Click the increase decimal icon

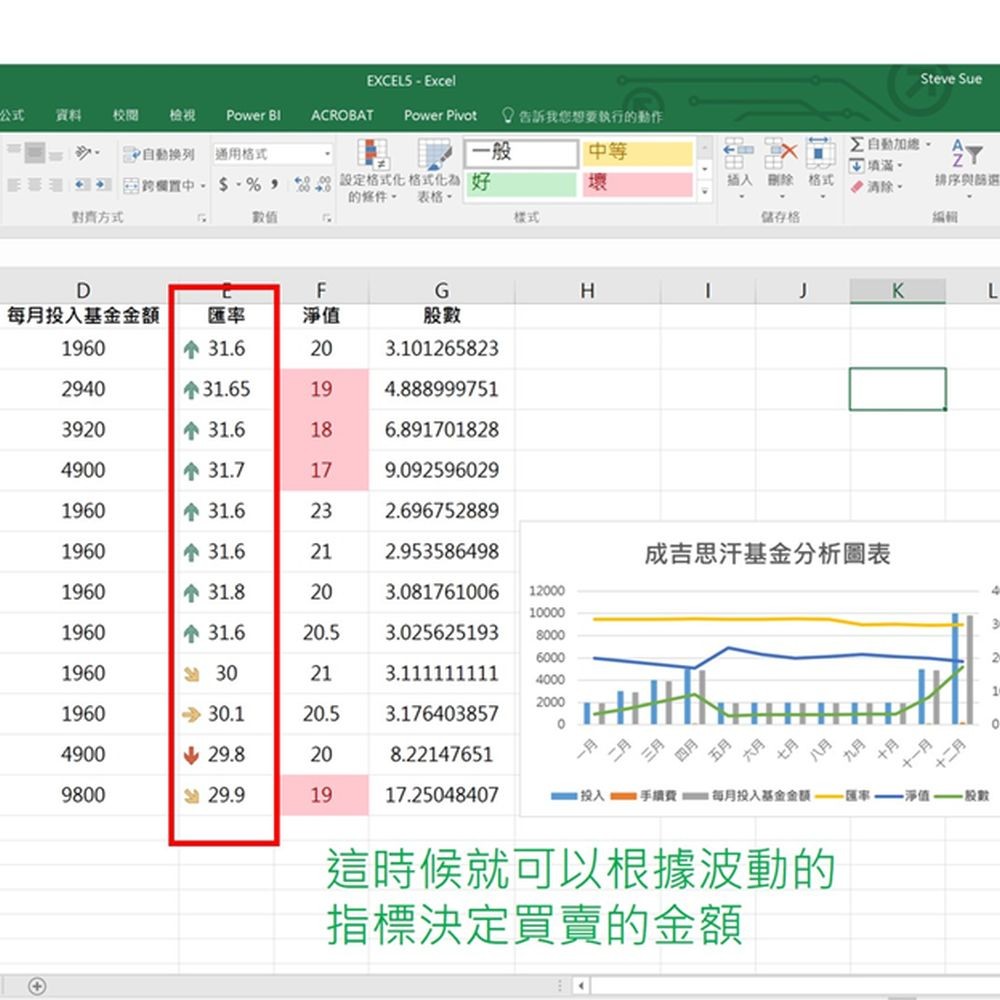click(x=302, y=185)
